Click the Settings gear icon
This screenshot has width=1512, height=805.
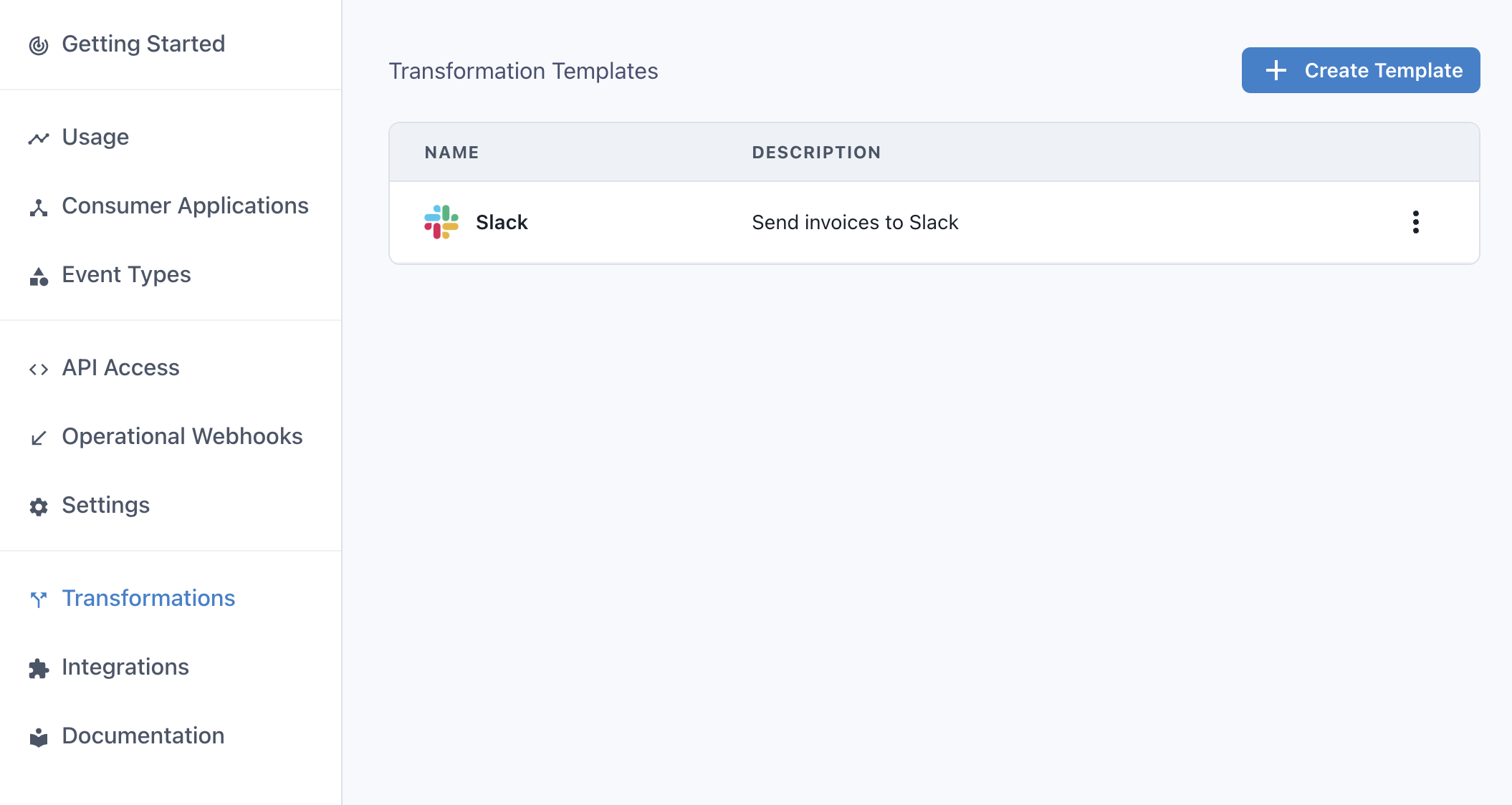(39, 507)
